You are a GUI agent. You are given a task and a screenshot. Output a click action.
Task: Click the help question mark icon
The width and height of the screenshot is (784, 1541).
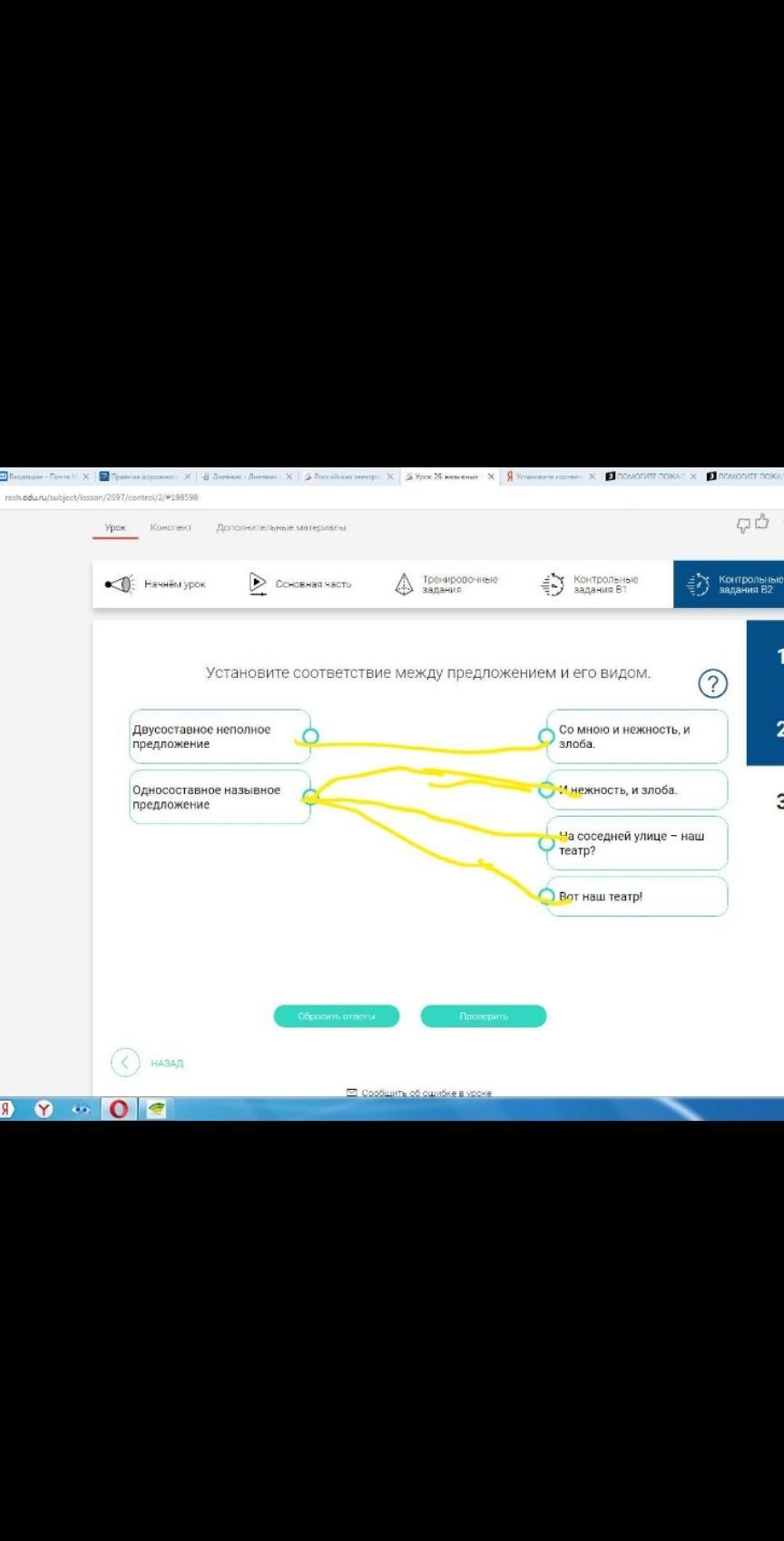(713, 683)
